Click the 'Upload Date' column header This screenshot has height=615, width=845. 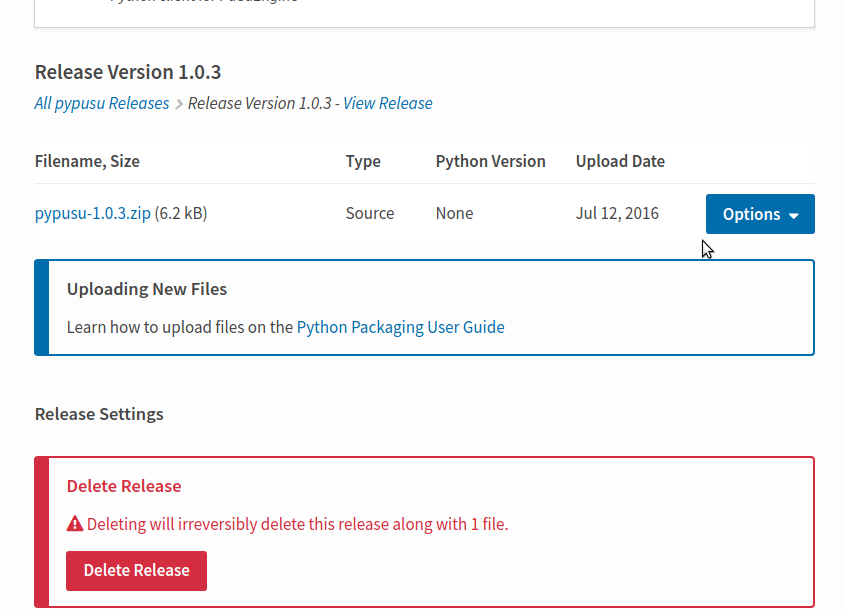620,161
